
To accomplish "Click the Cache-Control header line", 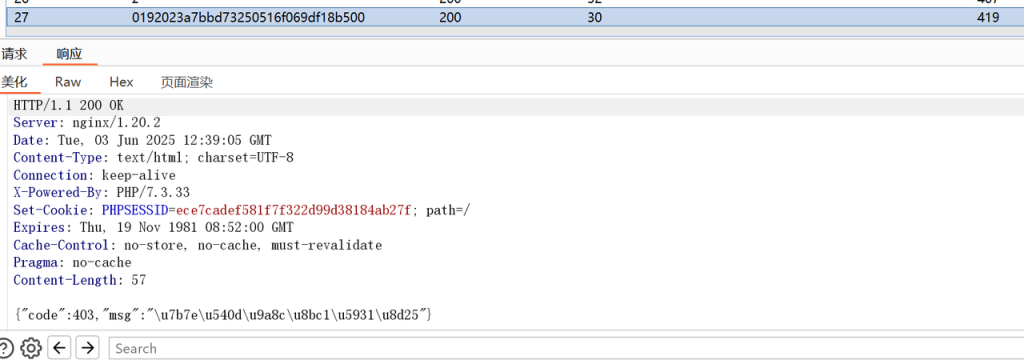I will tap(197, 246).
